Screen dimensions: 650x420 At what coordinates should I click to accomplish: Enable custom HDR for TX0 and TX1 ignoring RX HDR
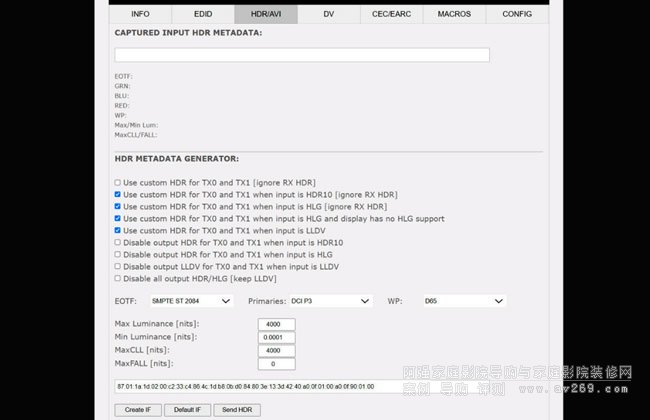(x=119, y=183)
